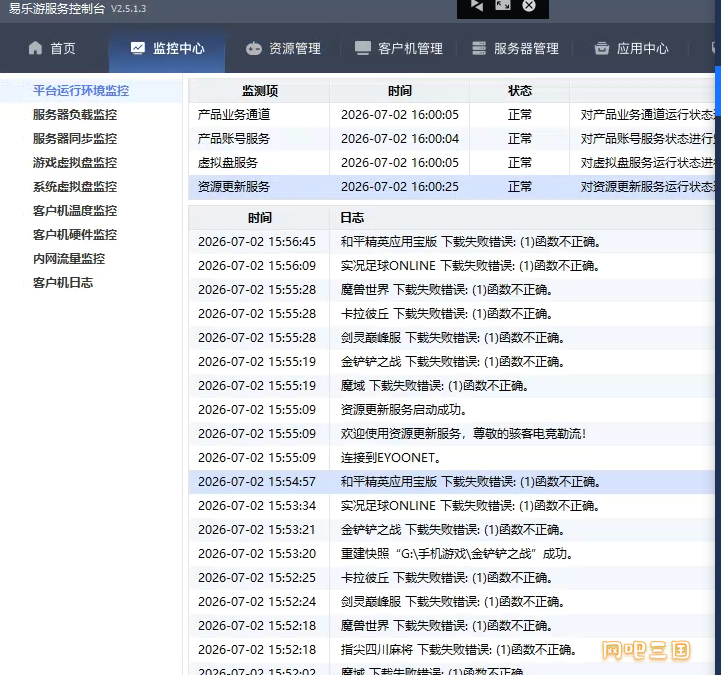The height and width of the screenshot is (675, 721).
Task: Click the box icon for 应用中心
Action: (601, 48)
